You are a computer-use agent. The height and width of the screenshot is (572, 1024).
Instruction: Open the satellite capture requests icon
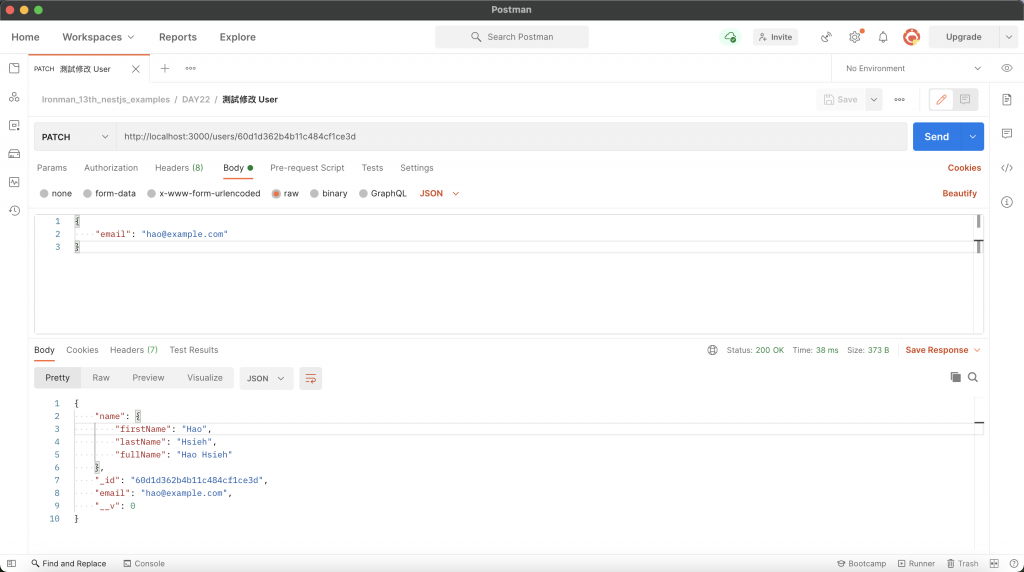826,37
